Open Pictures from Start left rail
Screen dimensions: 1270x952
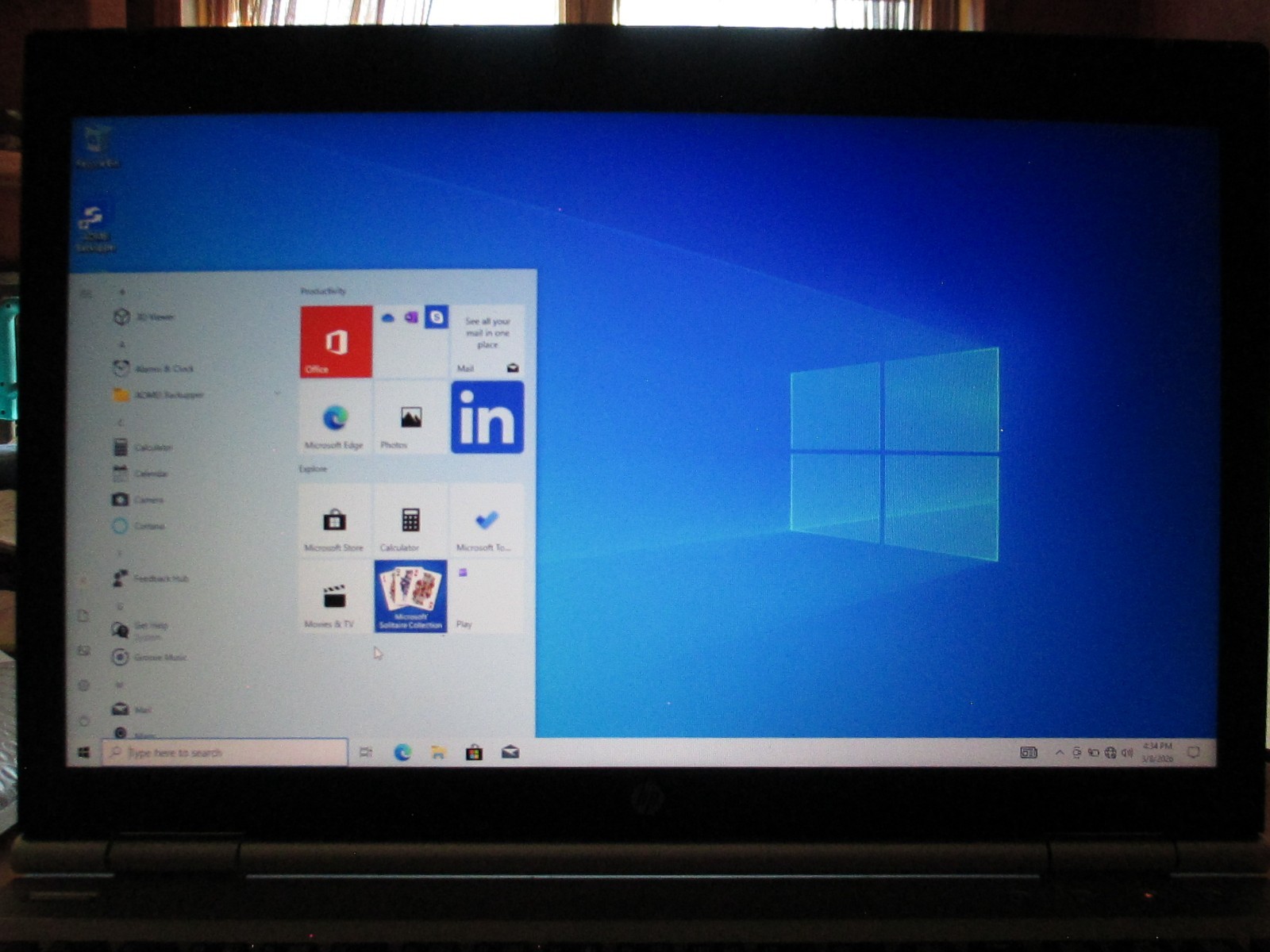pyautogui.click(x=83, y=651)
